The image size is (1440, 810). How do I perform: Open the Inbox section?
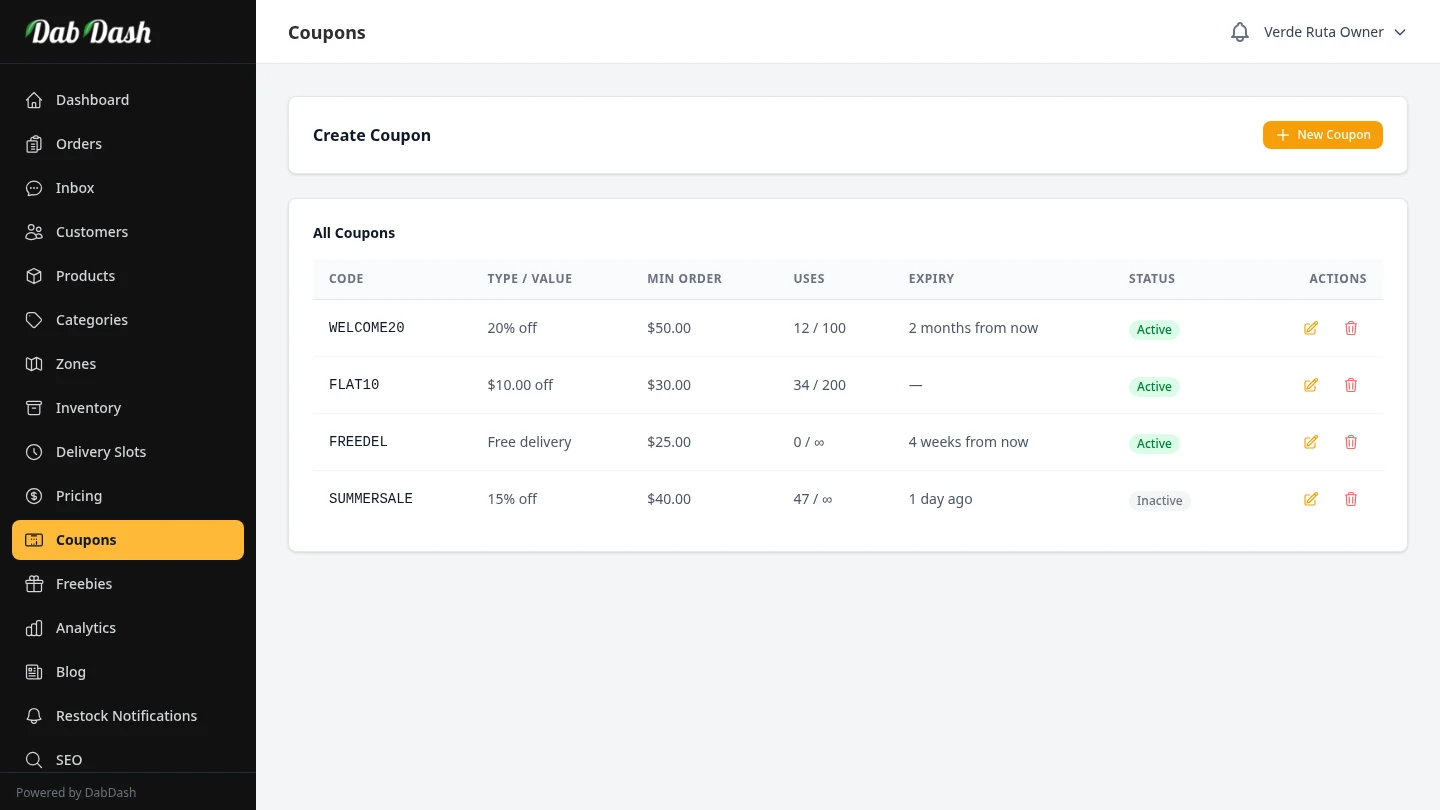75,188
